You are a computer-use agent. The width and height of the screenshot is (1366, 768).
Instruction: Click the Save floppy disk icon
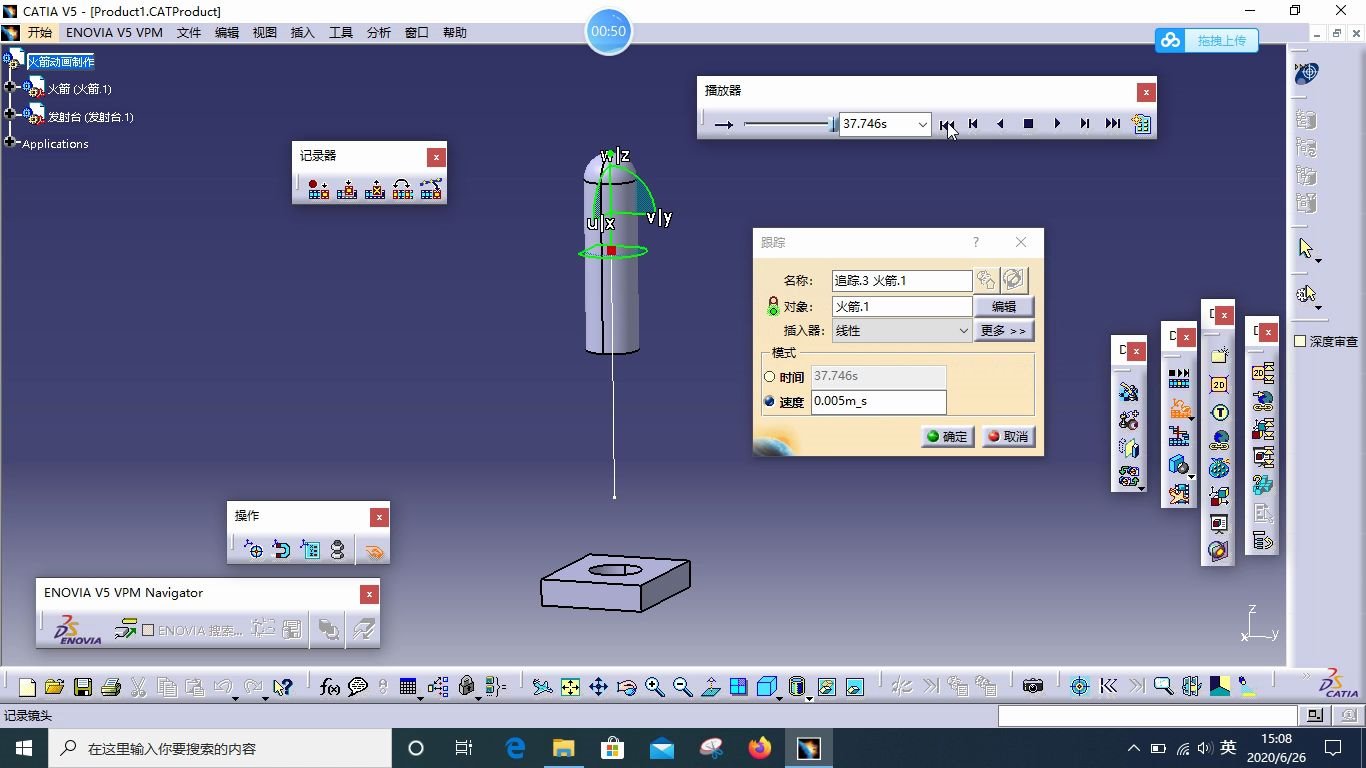[83, 687]
